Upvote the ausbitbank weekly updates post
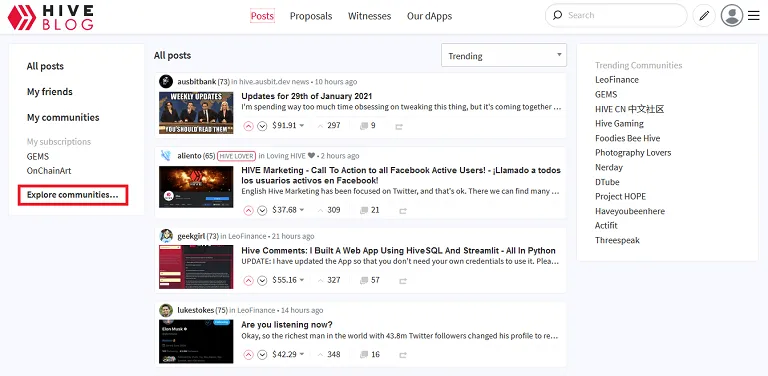Screen dimensions: 768x376 coord(248,126)
